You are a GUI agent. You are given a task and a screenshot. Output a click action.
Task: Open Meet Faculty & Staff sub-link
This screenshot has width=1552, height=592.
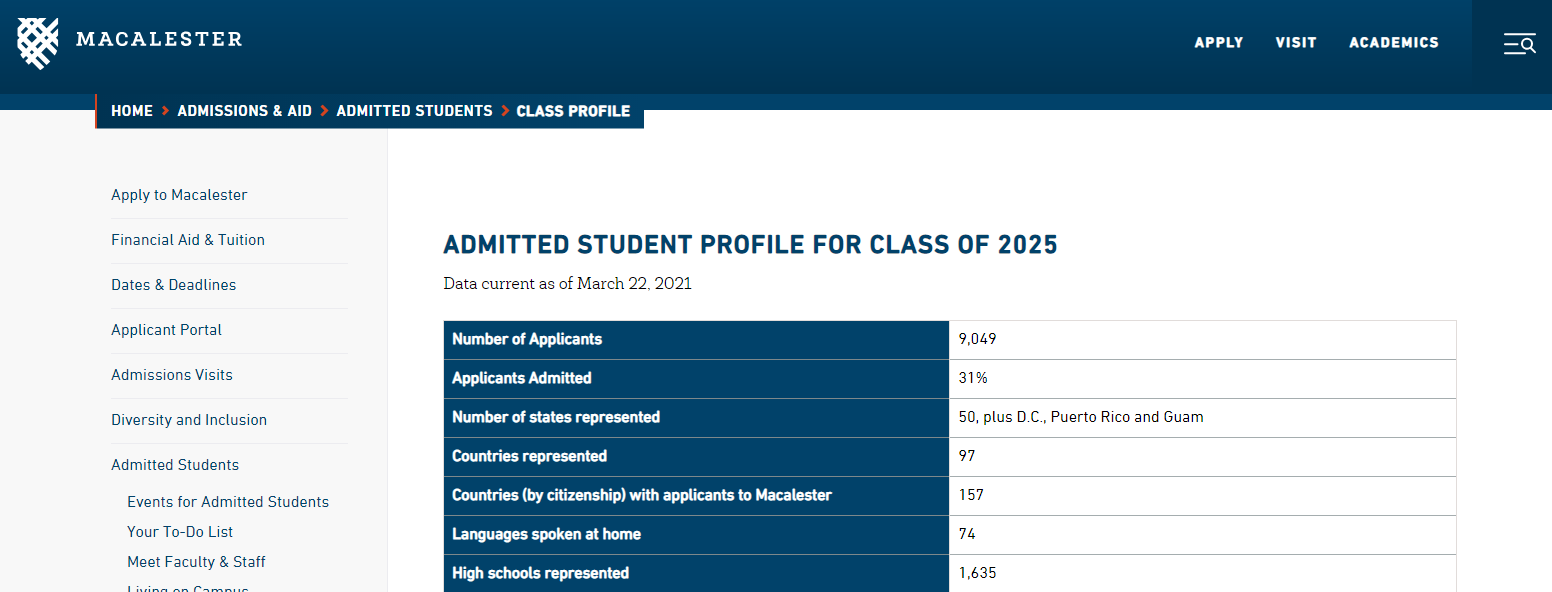click(196, 562)
